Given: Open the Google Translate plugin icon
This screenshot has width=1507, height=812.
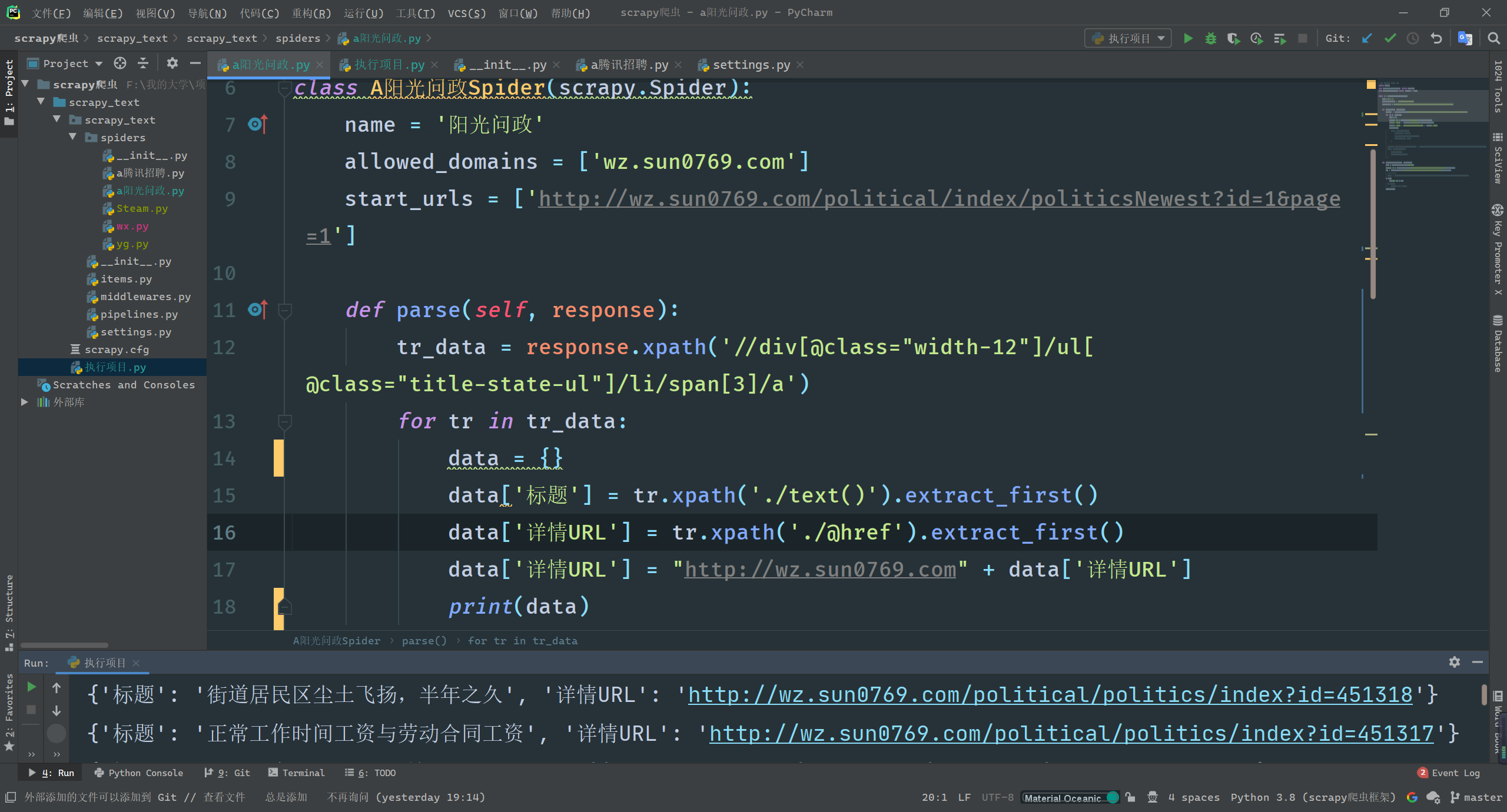Looking at the screenshot, I should coord(1465,38).
